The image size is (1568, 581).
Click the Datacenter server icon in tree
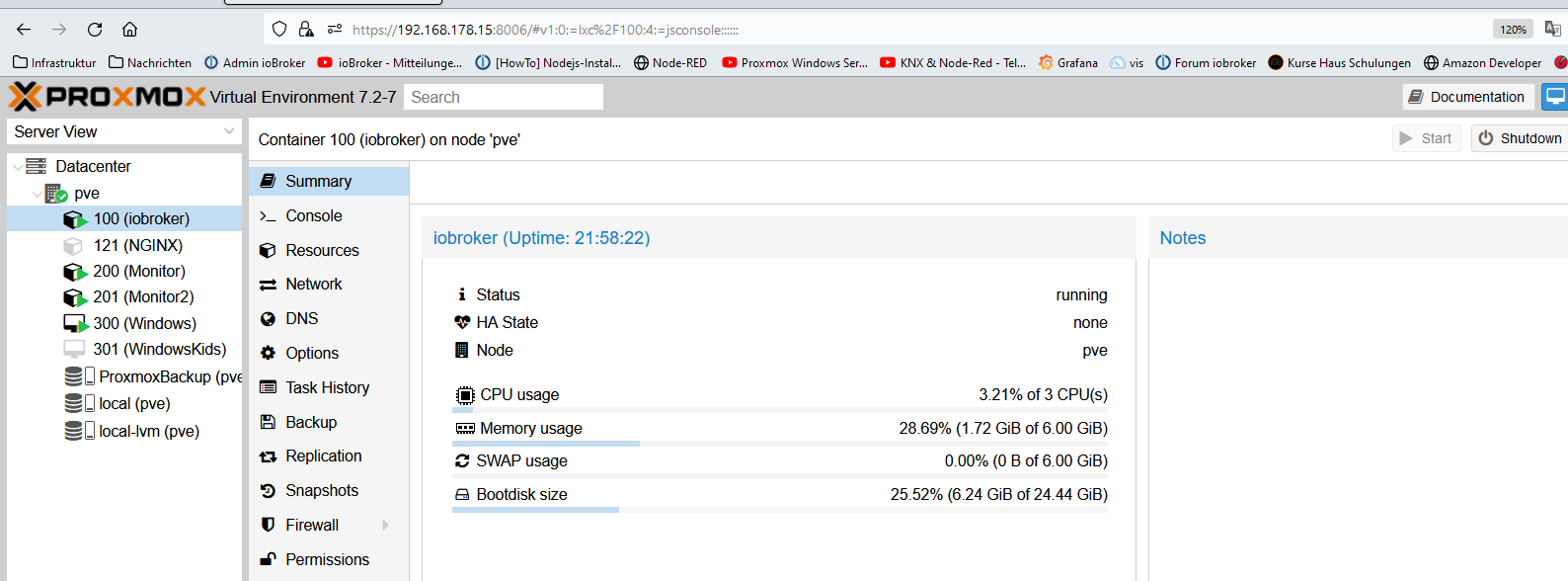click(x=37, y=166)
